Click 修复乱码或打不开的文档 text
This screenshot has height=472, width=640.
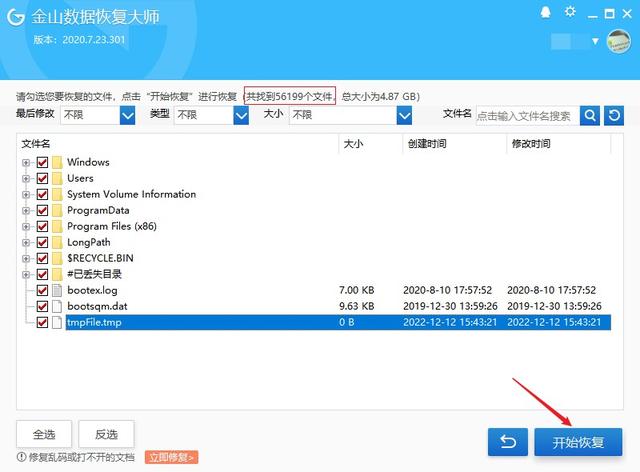81,457
